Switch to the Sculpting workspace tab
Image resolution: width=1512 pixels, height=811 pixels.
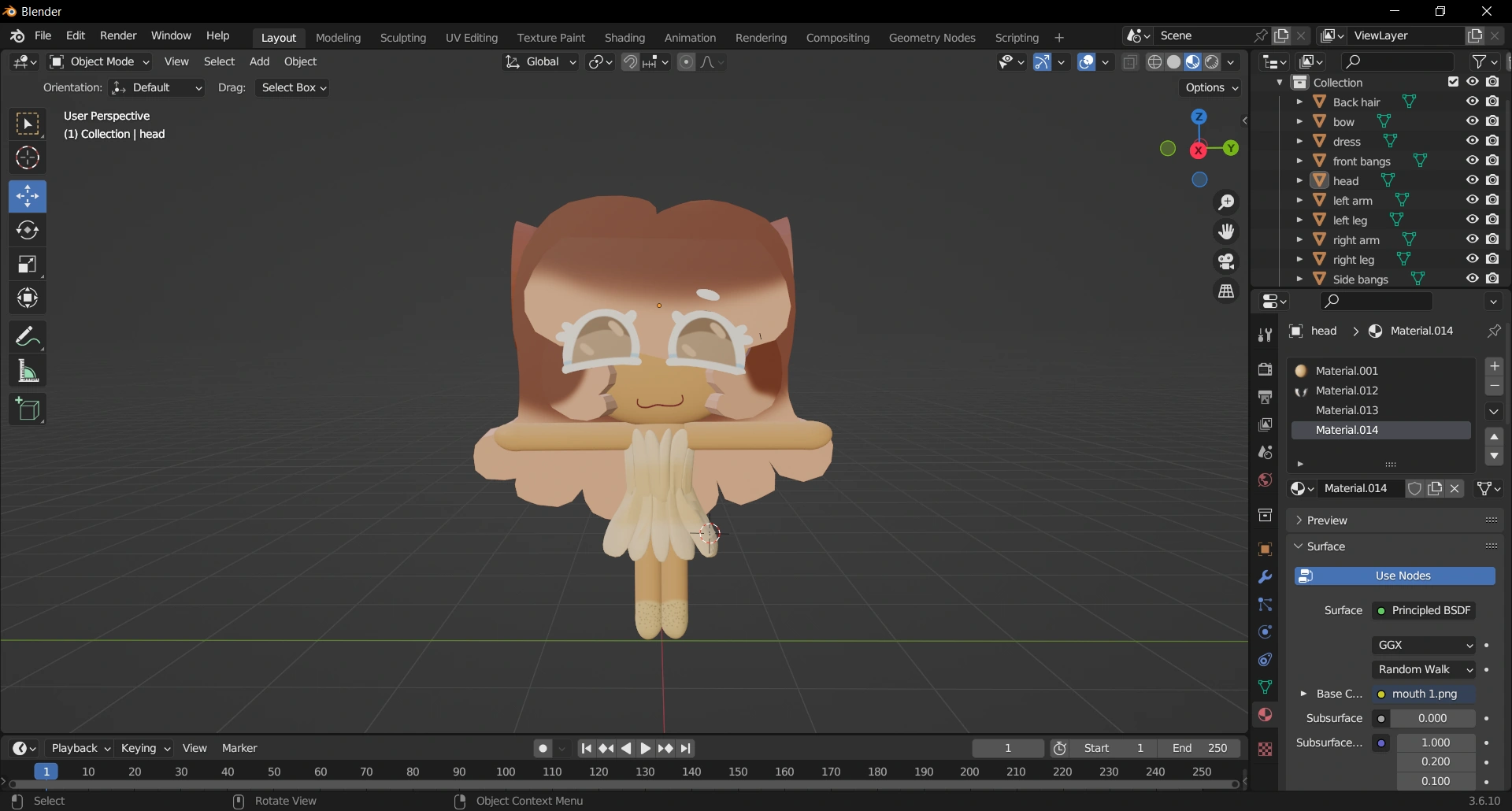(402, 38)
